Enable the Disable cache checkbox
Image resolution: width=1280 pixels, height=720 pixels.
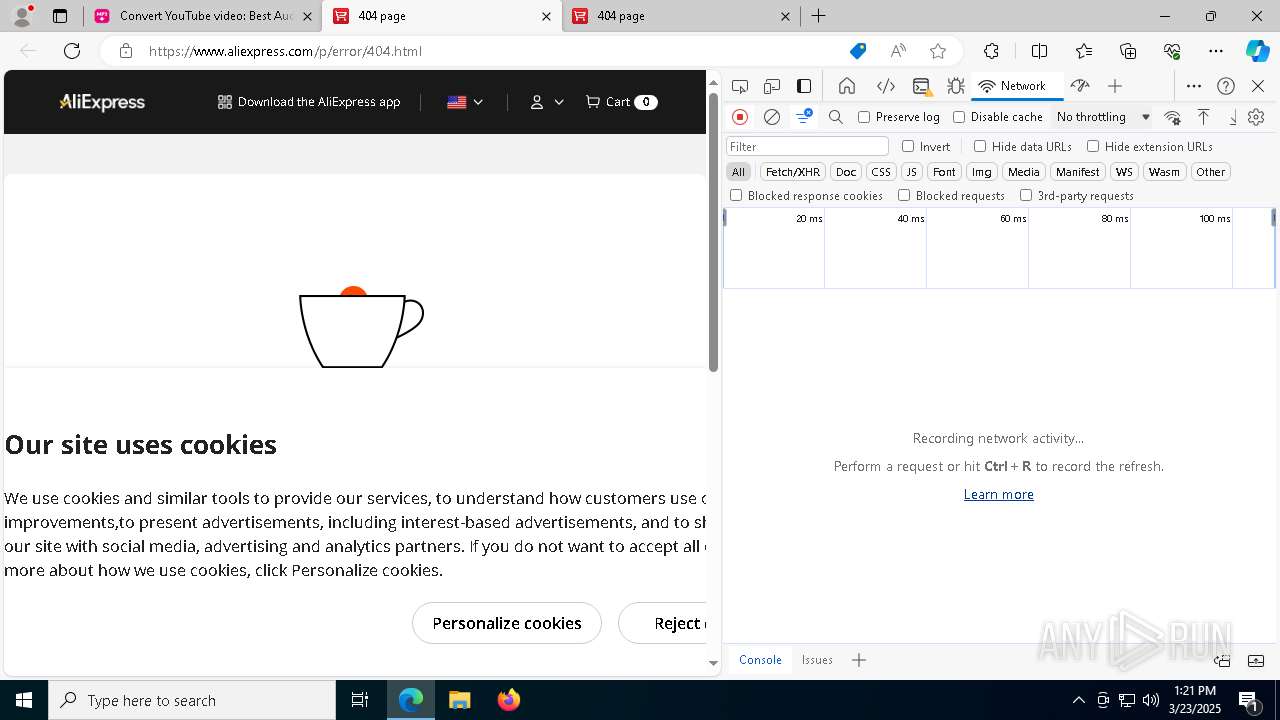pyautogui.click(x=959, y=117)
